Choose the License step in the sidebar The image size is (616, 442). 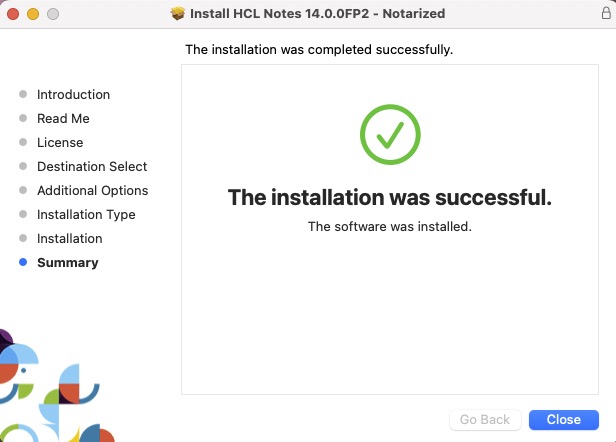coord(60,143)
